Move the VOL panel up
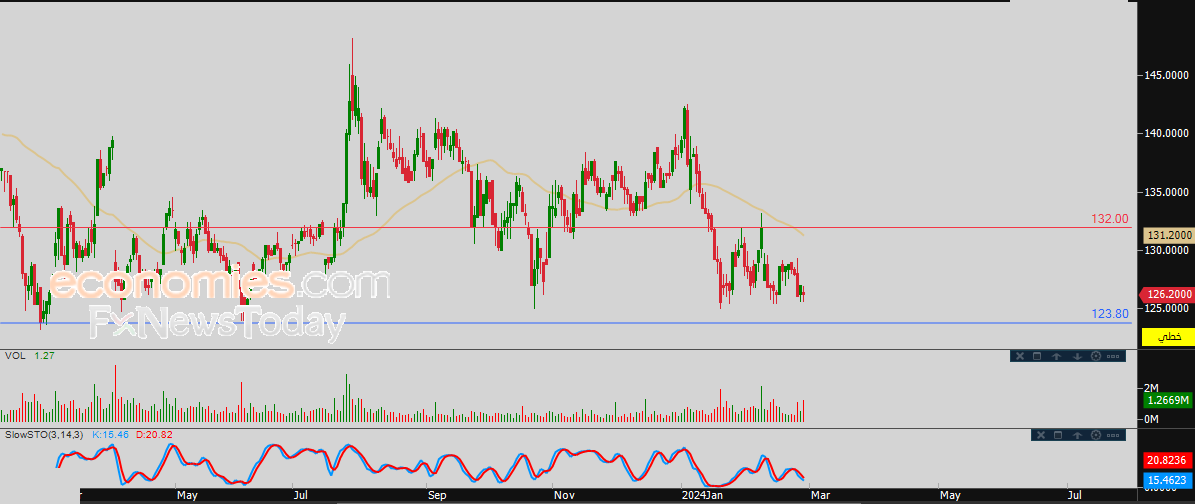This screenshot has width=1195, height=504. pos(1056,356)
